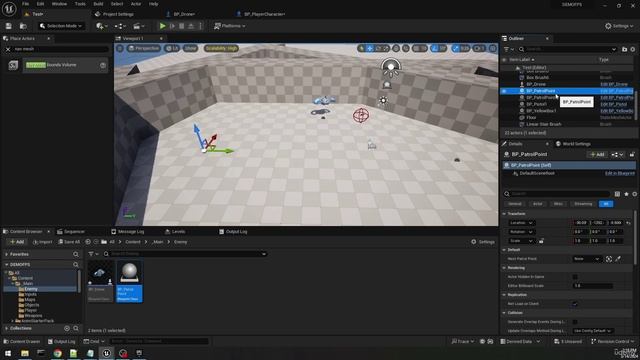Viewport: 640px width, 360px height.
Task: Open the Blueprints toolbar dropdown icon
Action: [x=120, y=26]
